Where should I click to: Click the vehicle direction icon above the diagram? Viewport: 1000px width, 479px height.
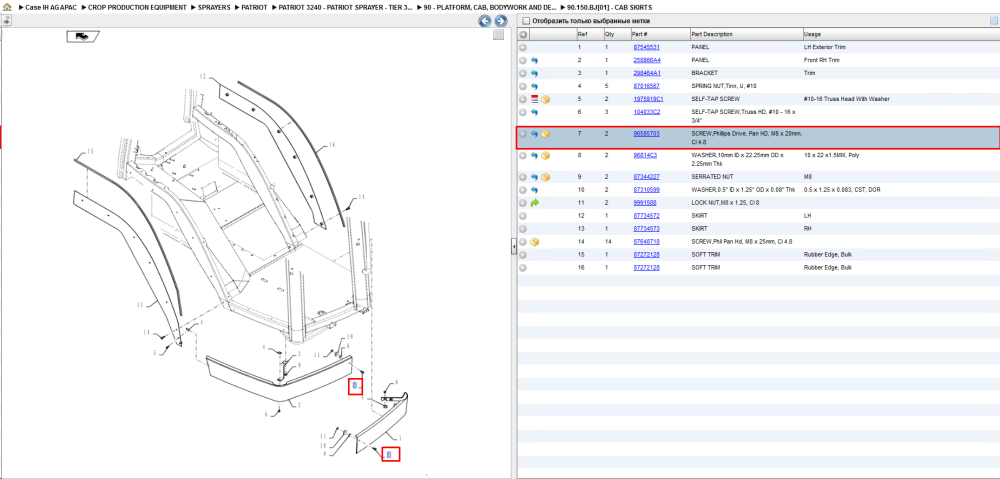pos(82,36)
